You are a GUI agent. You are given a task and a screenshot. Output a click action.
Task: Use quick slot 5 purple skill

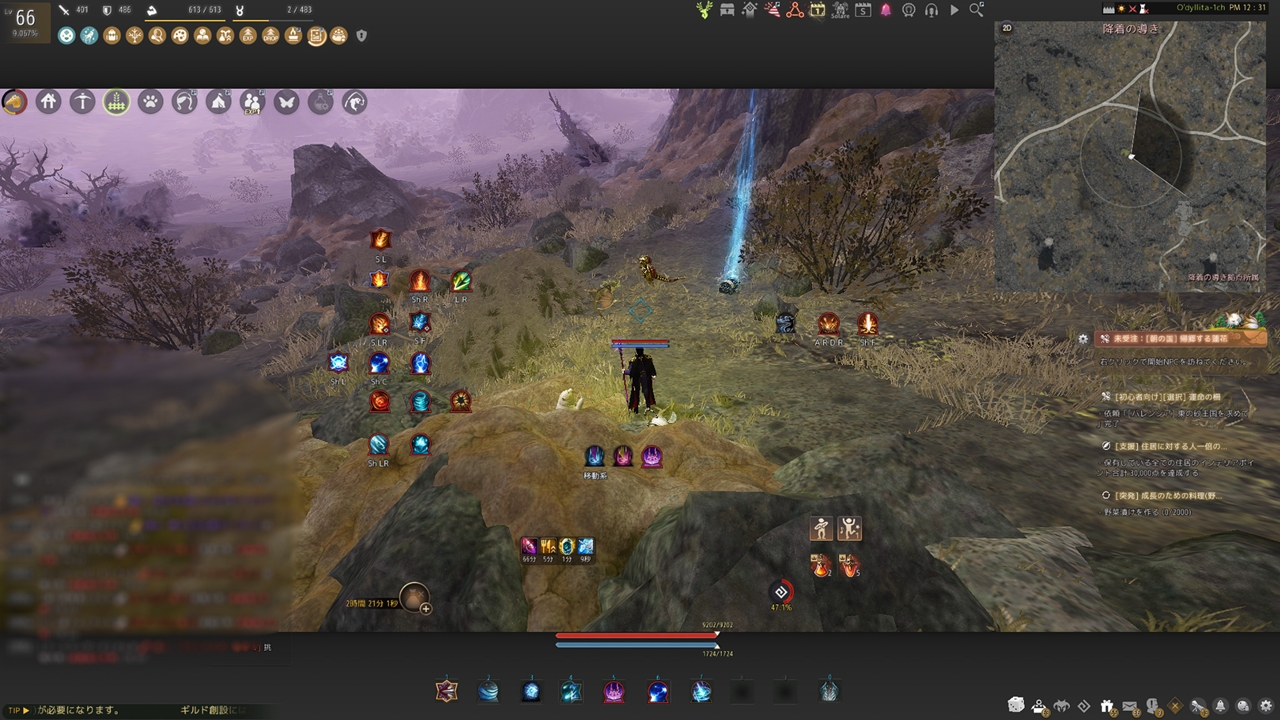(x=614, y=690)
